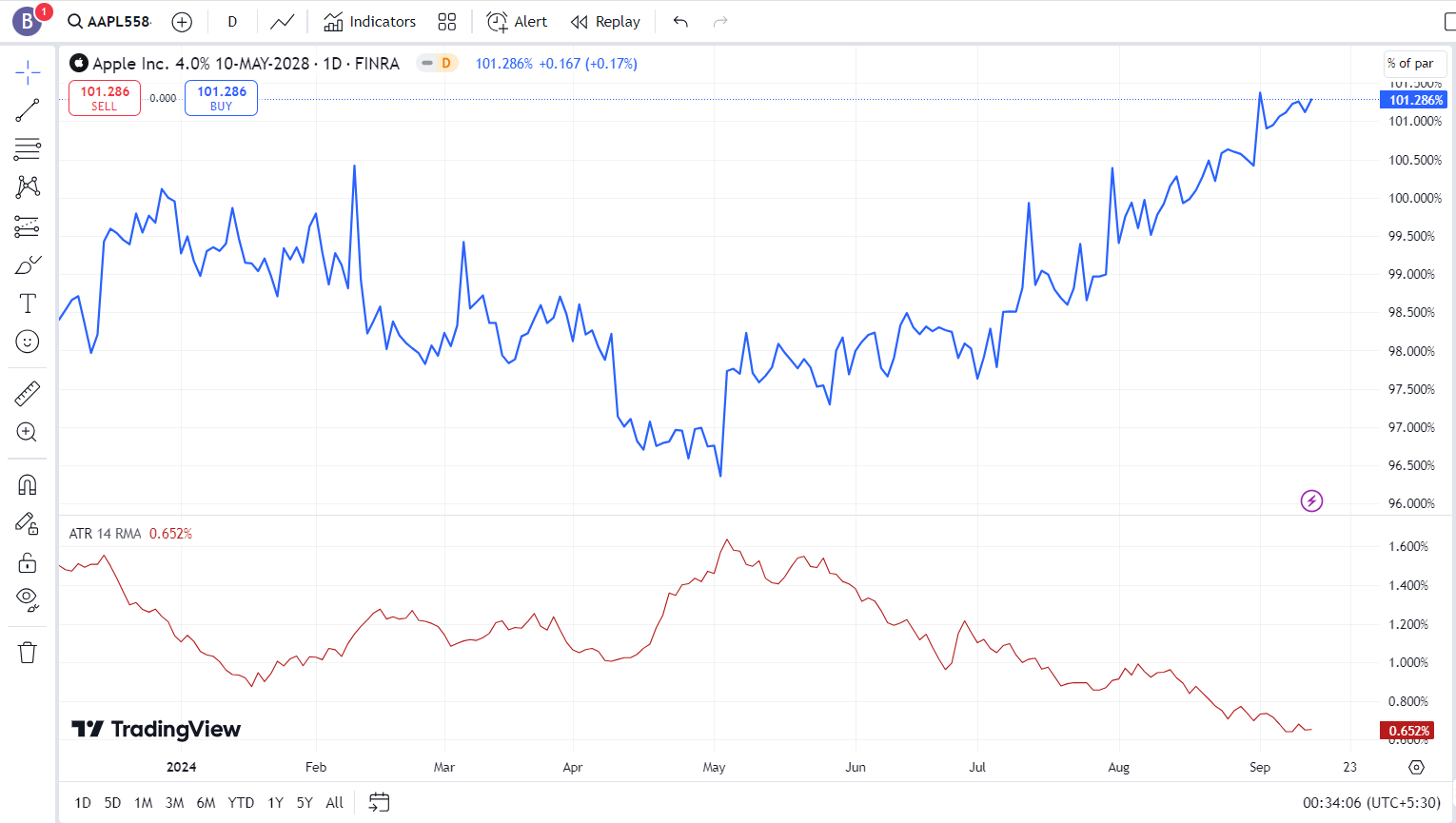Viewport: 1456px width, 823px height.
Task: Set time range to 3M
Action: point(174,803)
